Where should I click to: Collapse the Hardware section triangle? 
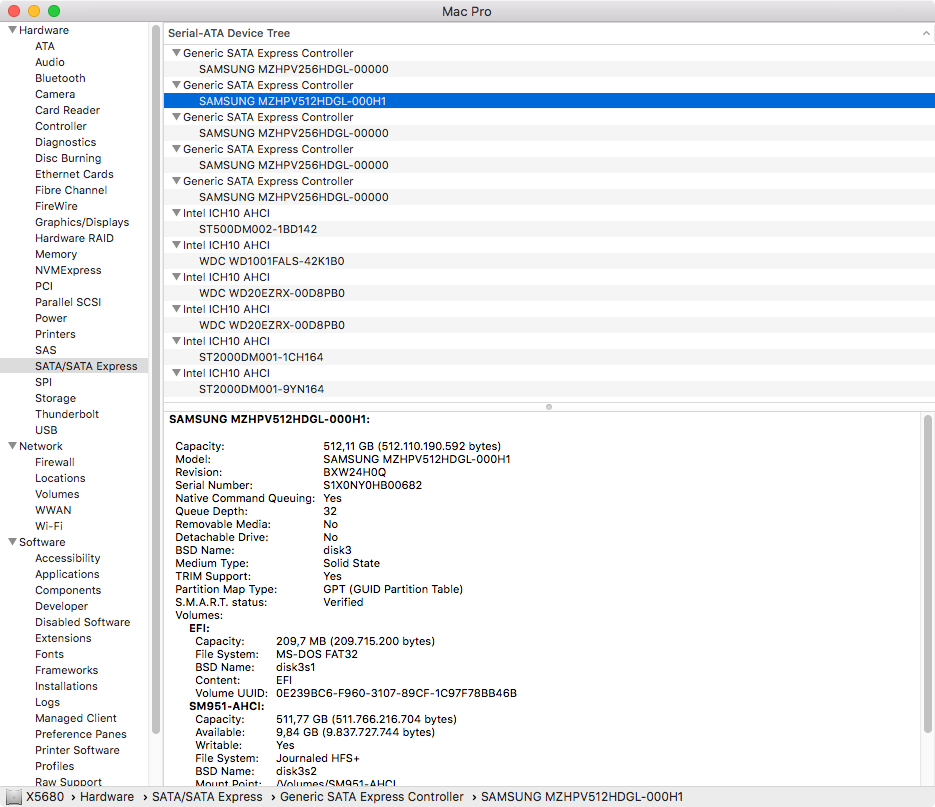pyautogui.click(x=12, y=30)
